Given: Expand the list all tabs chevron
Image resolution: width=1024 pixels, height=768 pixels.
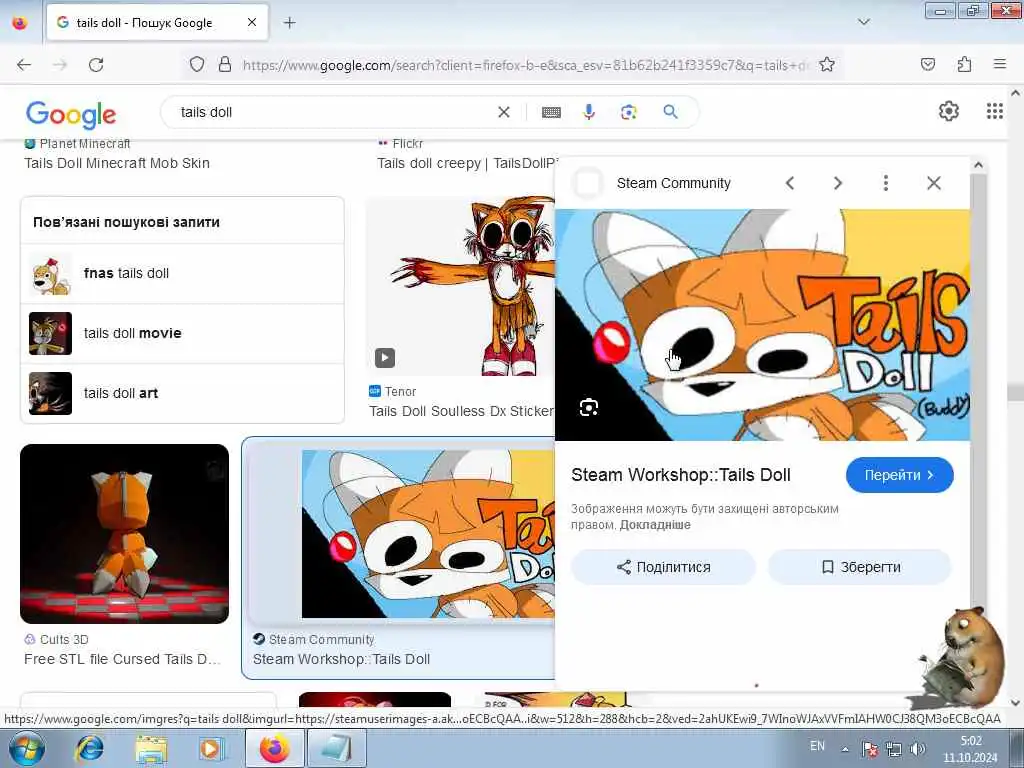Looking at the screenshot, I should tap(863, 22).
